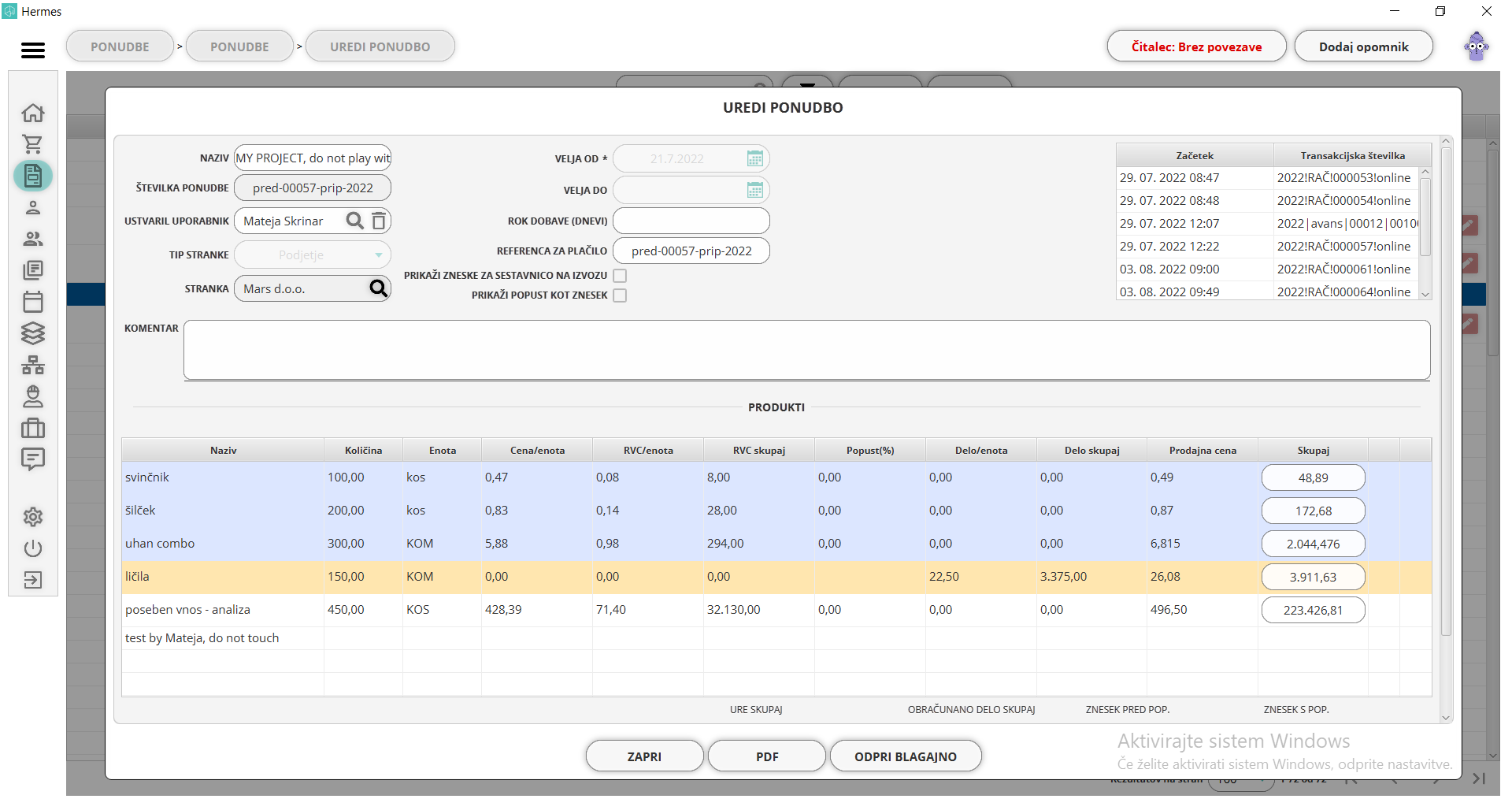Screen dimensions: 1512x810
Task: Open the network hierarchy sidebar icon
Action: coord(33,365)
